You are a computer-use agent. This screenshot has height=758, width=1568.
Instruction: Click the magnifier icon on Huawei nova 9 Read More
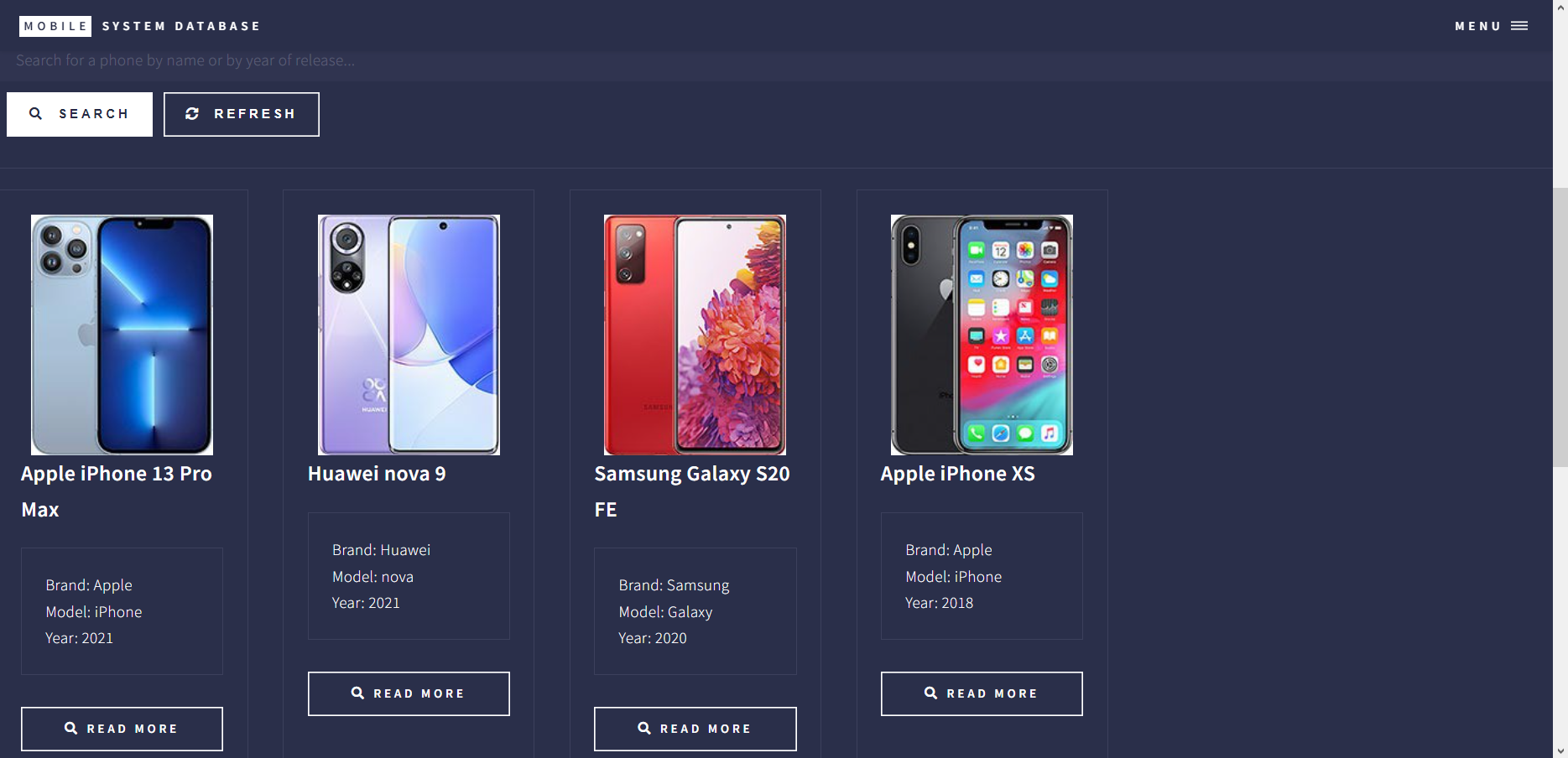click(x=357, y=693)
